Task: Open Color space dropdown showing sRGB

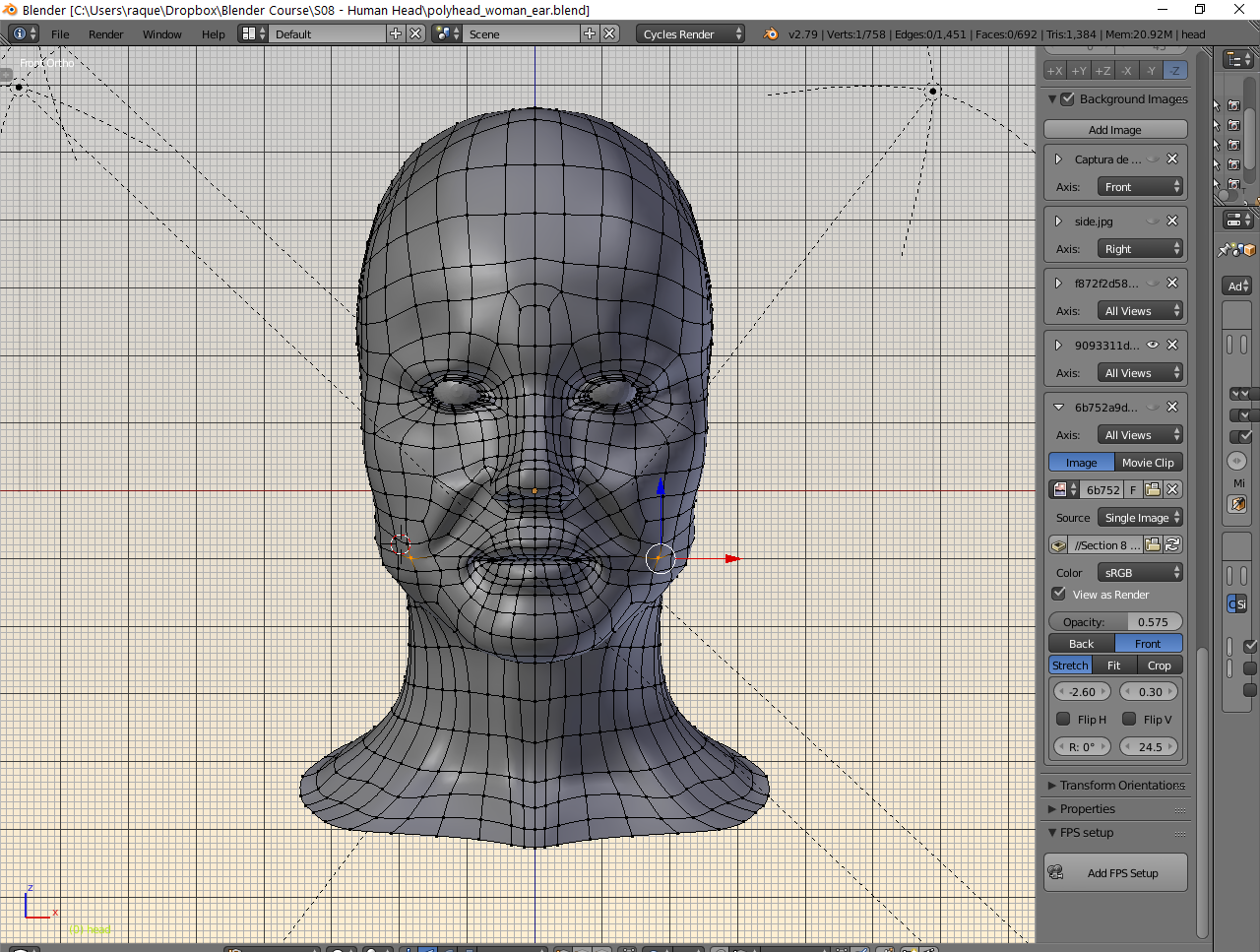Action: click(x=1140, y=572)
